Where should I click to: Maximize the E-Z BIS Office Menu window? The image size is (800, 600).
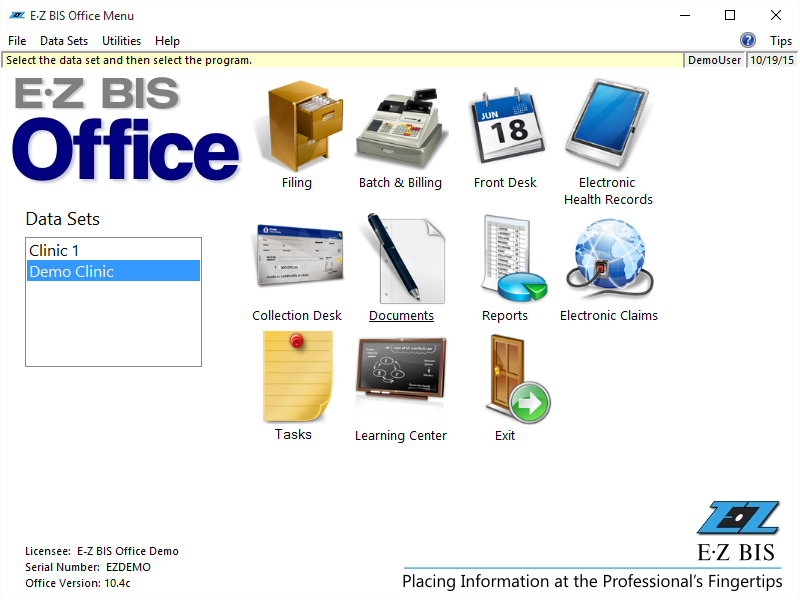tap(730, 15)
